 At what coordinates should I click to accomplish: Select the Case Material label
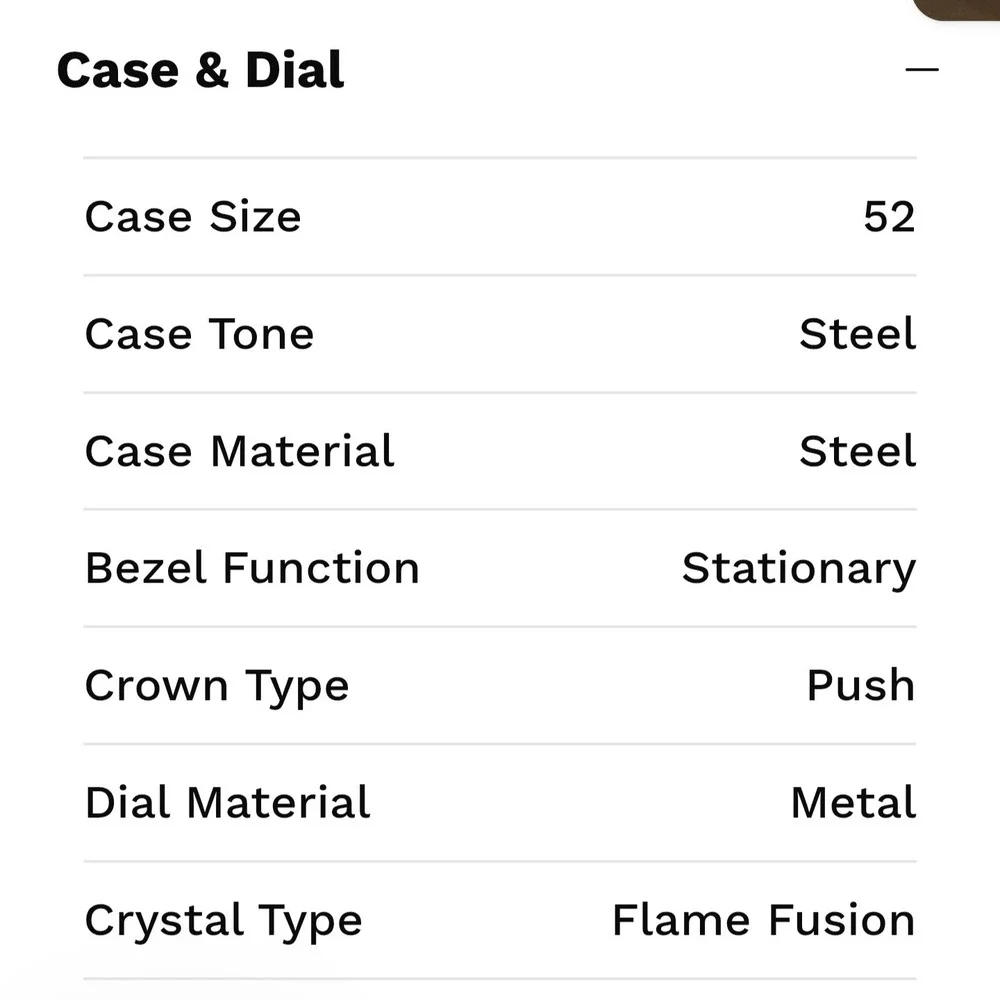pos(240,451)
